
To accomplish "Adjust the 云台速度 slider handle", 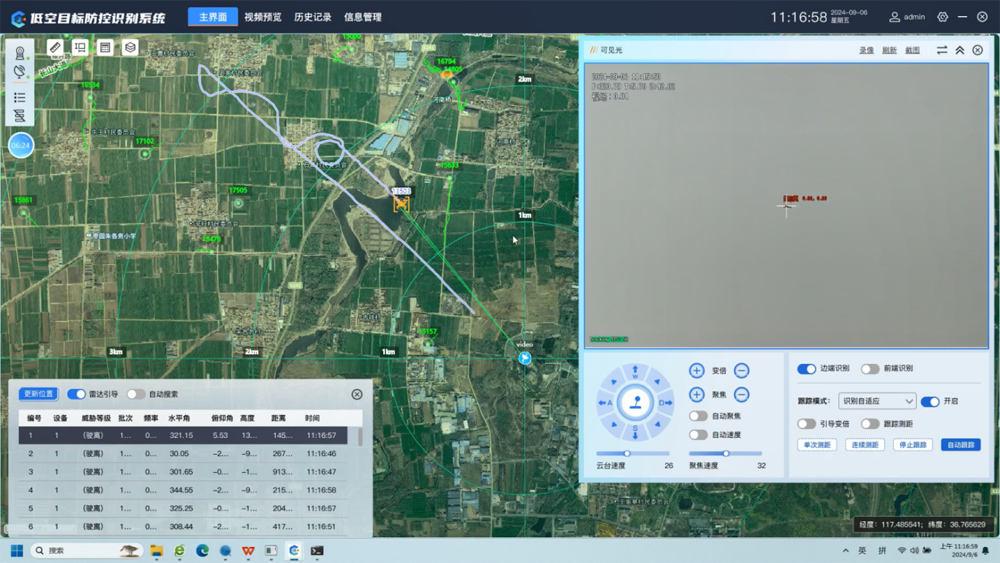I will coord(627,453).
